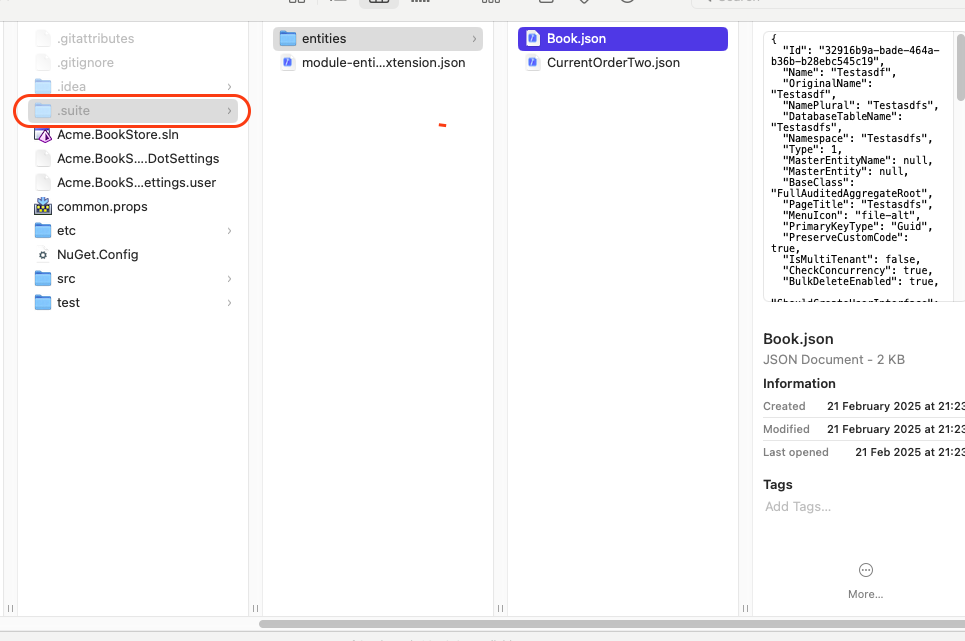Image resolution: width=965 pixels, height=641 pixels.
Task: Click the common.props file icon
Action: [43, 207]
